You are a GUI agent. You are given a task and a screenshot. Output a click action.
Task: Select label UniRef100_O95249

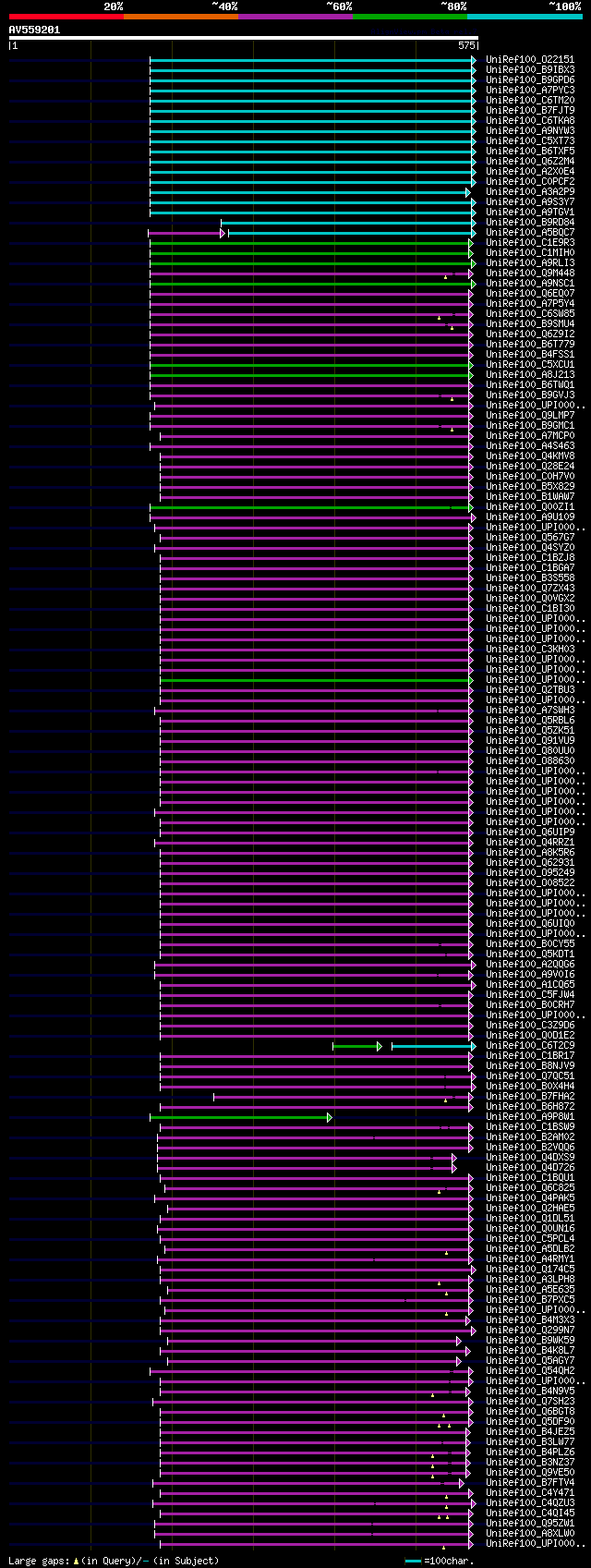[x=530, y=872]
